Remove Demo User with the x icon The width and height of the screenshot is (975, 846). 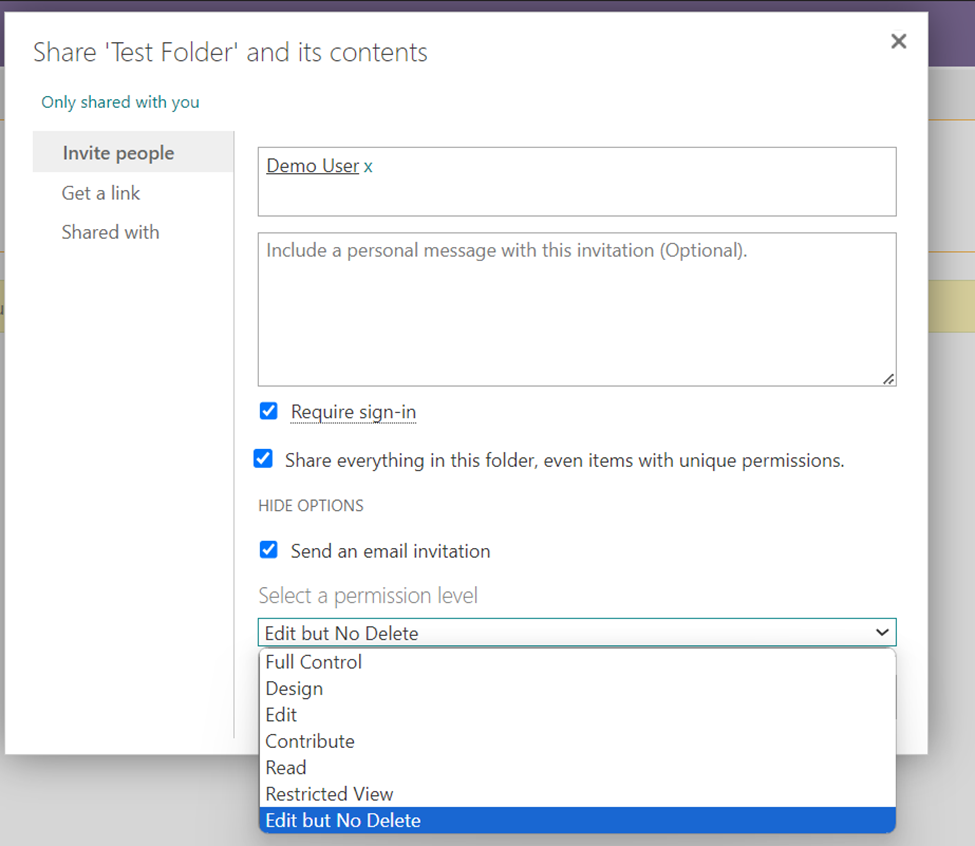coord(368,167)
